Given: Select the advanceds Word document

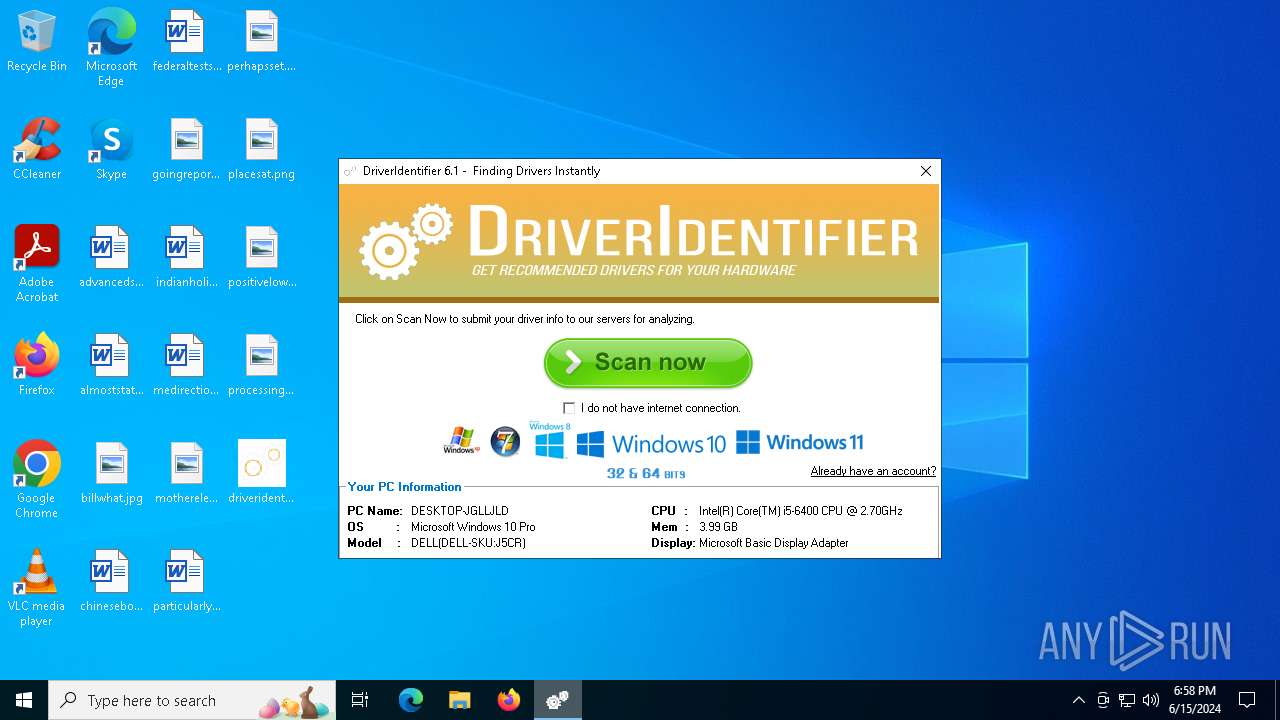Looking at the screenshot, I should click(111, 258).
